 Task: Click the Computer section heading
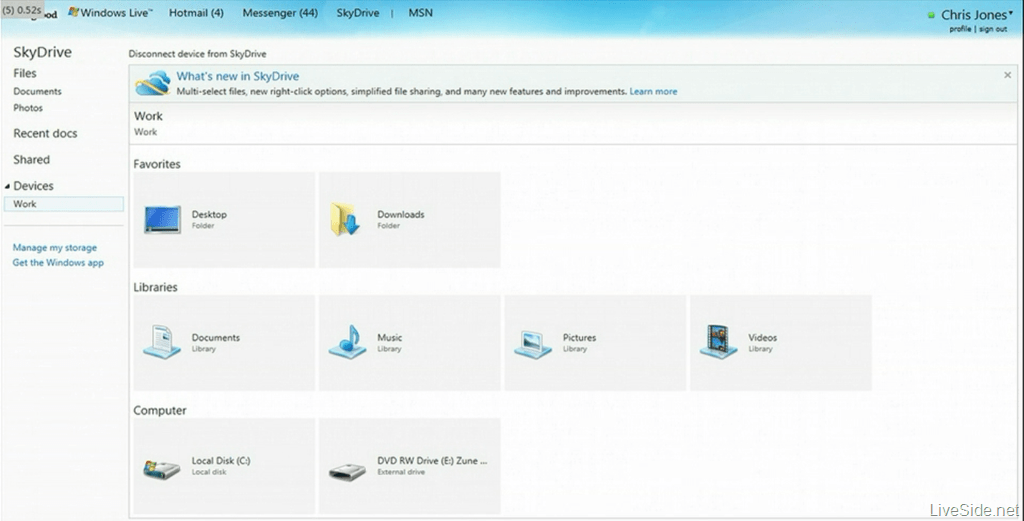[x=159, y=410]
